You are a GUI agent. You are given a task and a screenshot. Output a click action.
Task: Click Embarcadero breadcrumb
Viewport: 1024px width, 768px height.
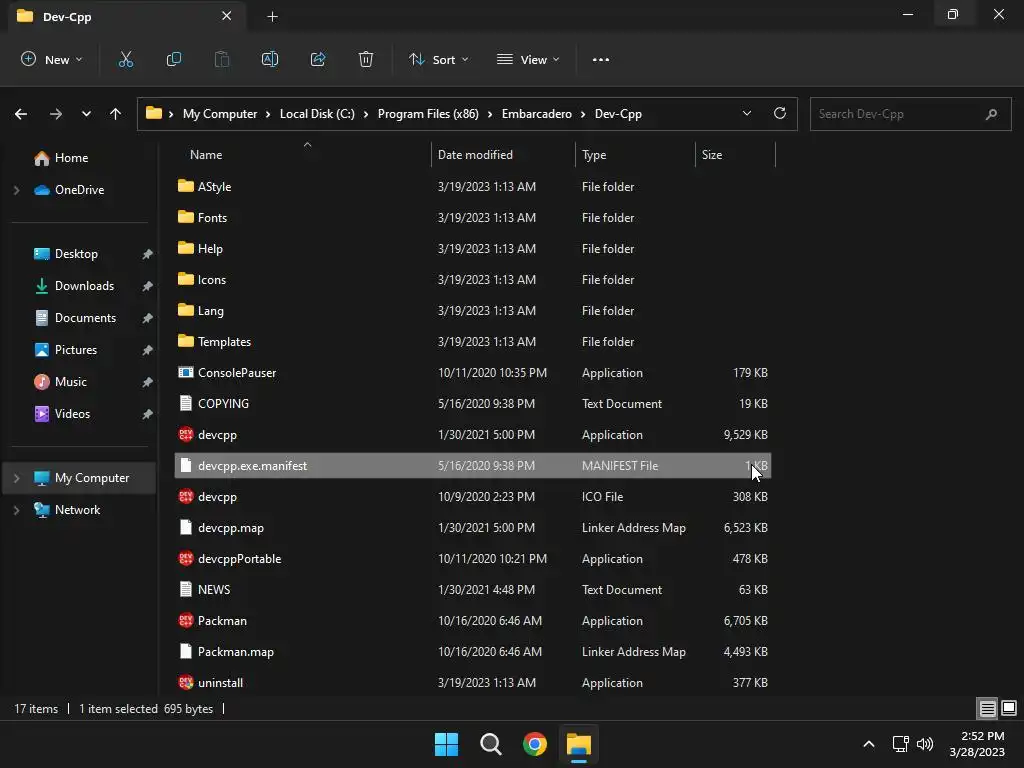[537, 114]
